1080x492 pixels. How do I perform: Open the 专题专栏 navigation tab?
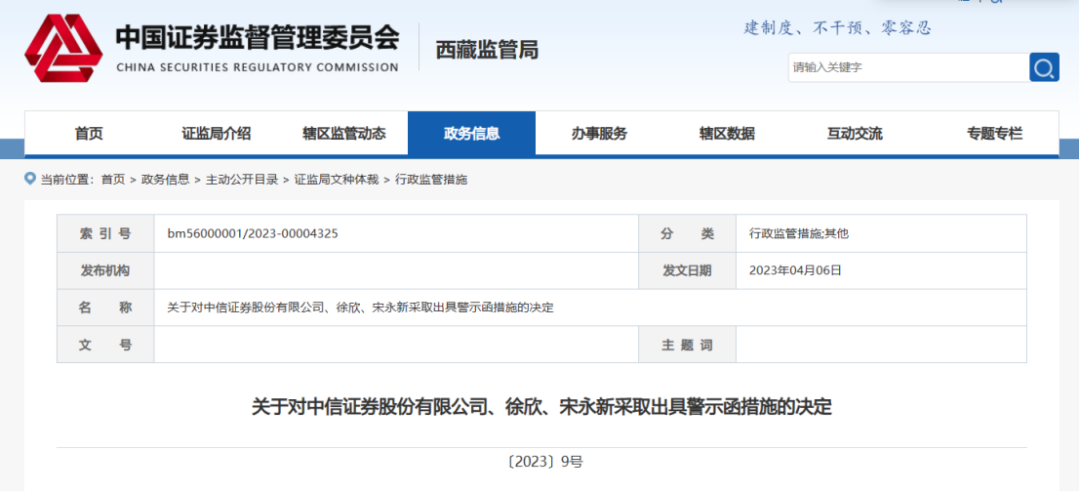point(994,134)
